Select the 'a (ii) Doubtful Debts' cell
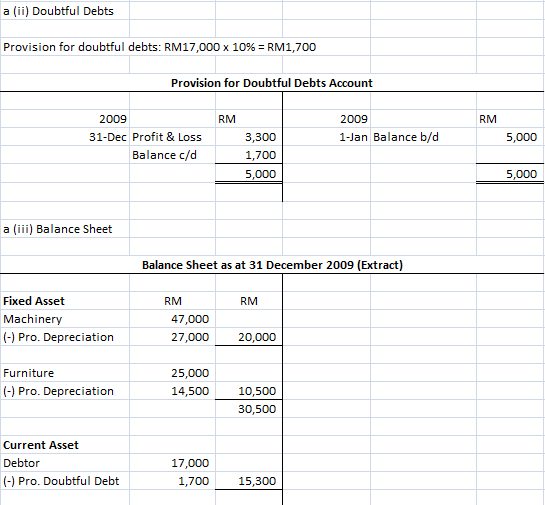 [65, 11]
